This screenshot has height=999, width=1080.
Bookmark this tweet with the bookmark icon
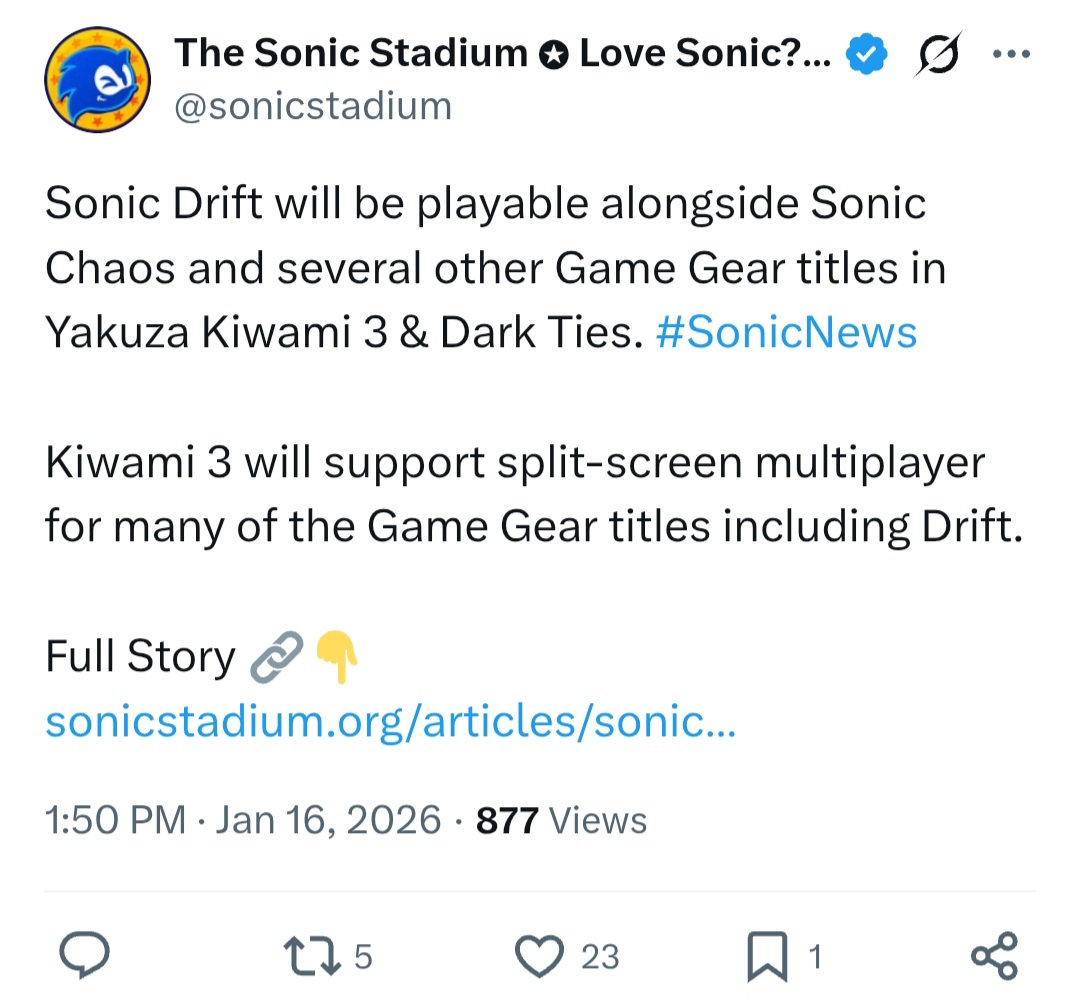[769, 957]
